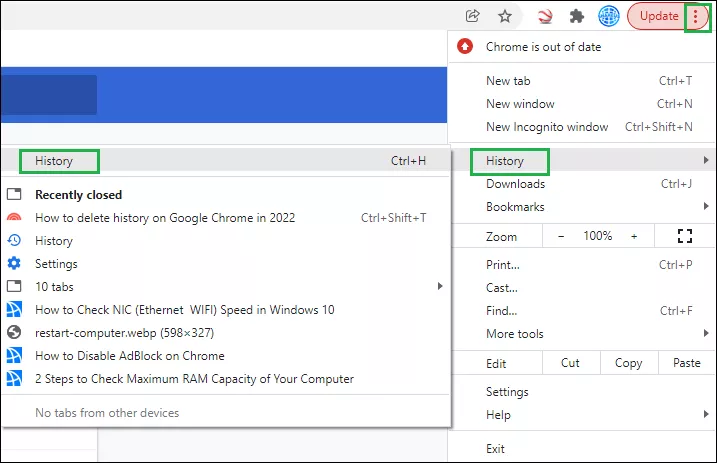This screenshot has height=463, width=717.
Task: Click favicon beside How to Disable AdBlock
Action: [14, 355]
